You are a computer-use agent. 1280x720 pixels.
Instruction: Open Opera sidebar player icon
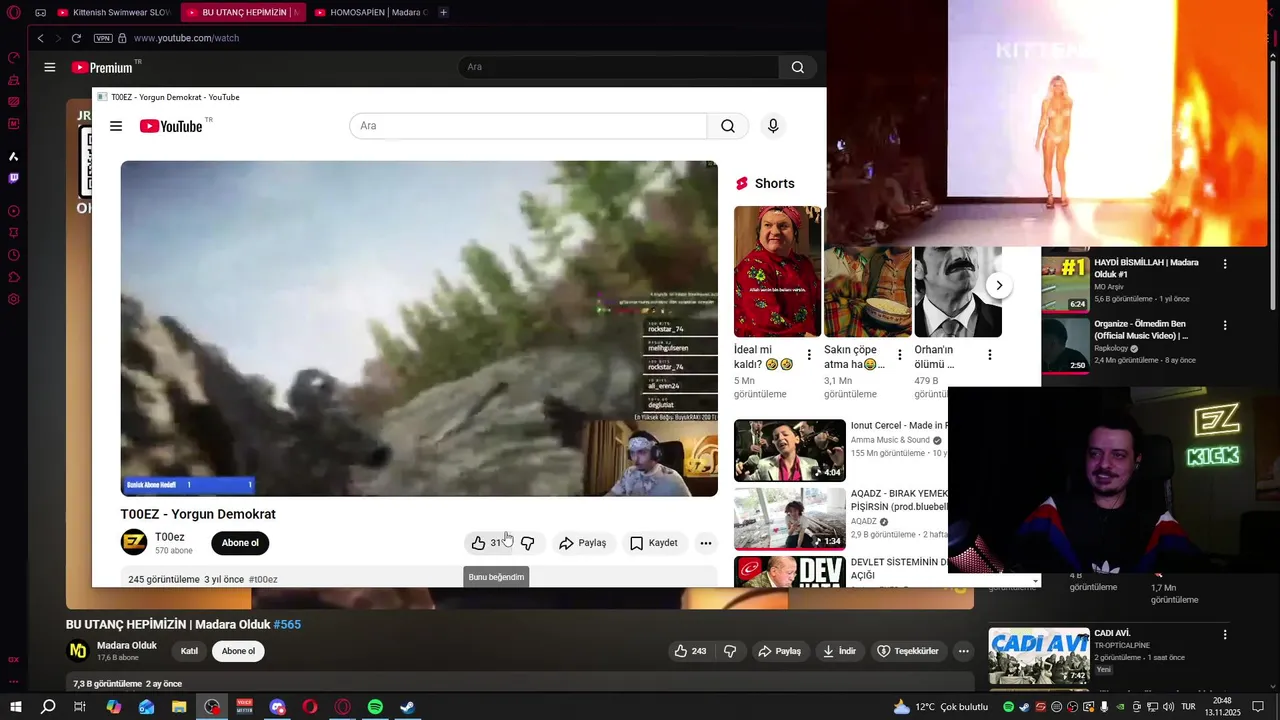[14, 211]
